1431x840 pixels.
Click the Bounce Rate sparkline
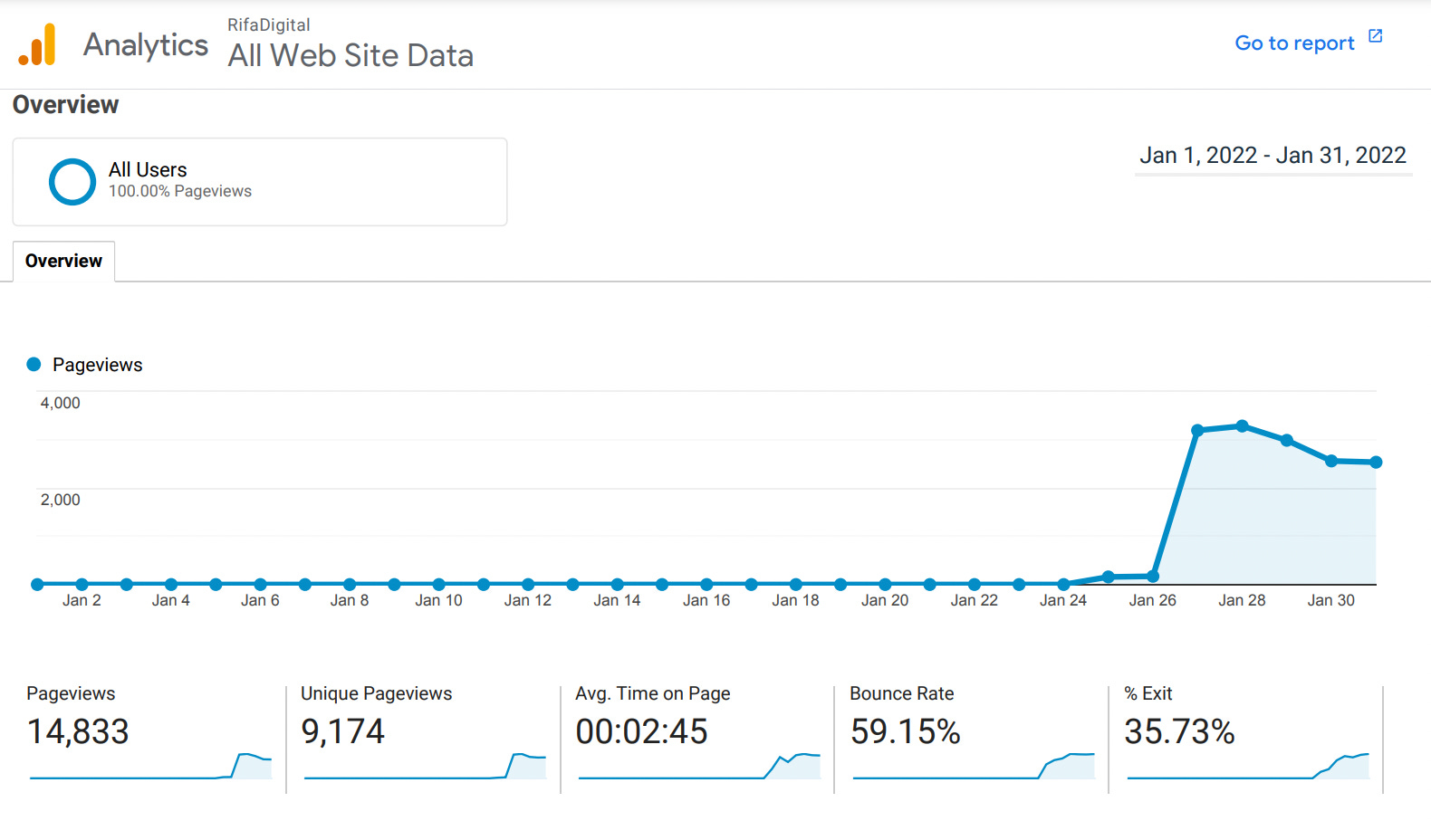click(974, 765)
